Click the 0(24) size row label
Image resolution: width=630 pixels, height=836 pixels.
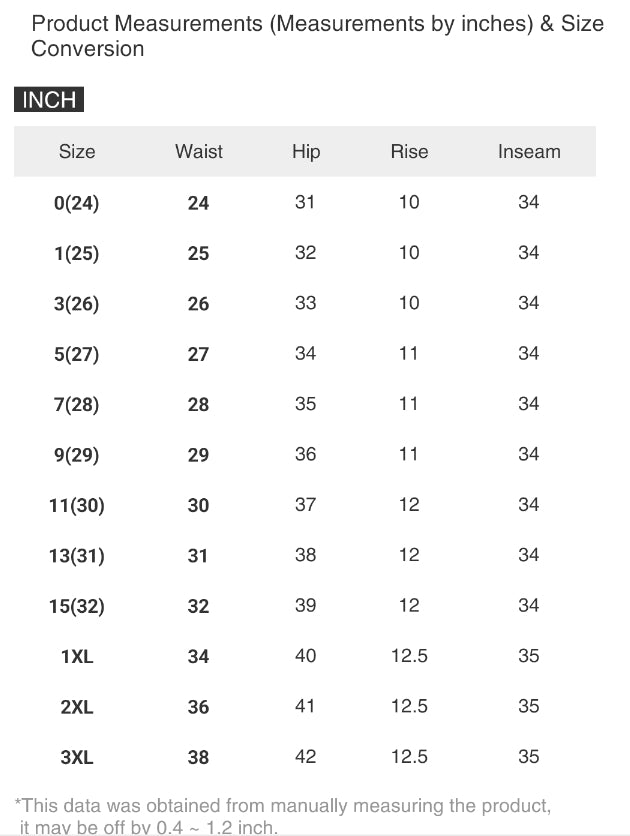[x=77, y=203]
